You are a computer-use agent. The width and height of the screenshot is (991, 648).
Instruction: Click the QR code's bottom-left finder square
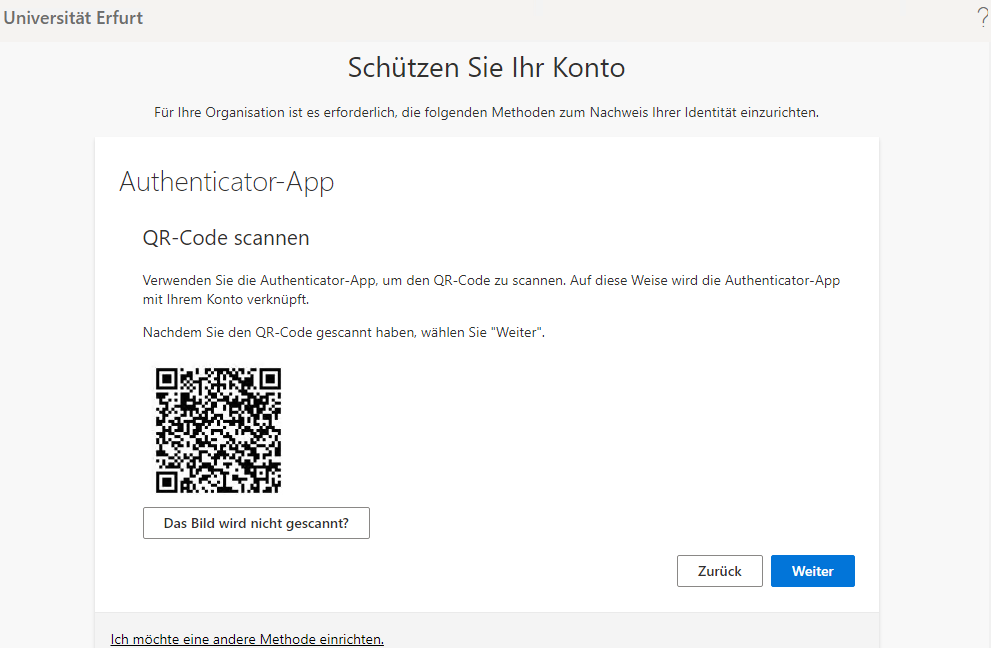167,481
